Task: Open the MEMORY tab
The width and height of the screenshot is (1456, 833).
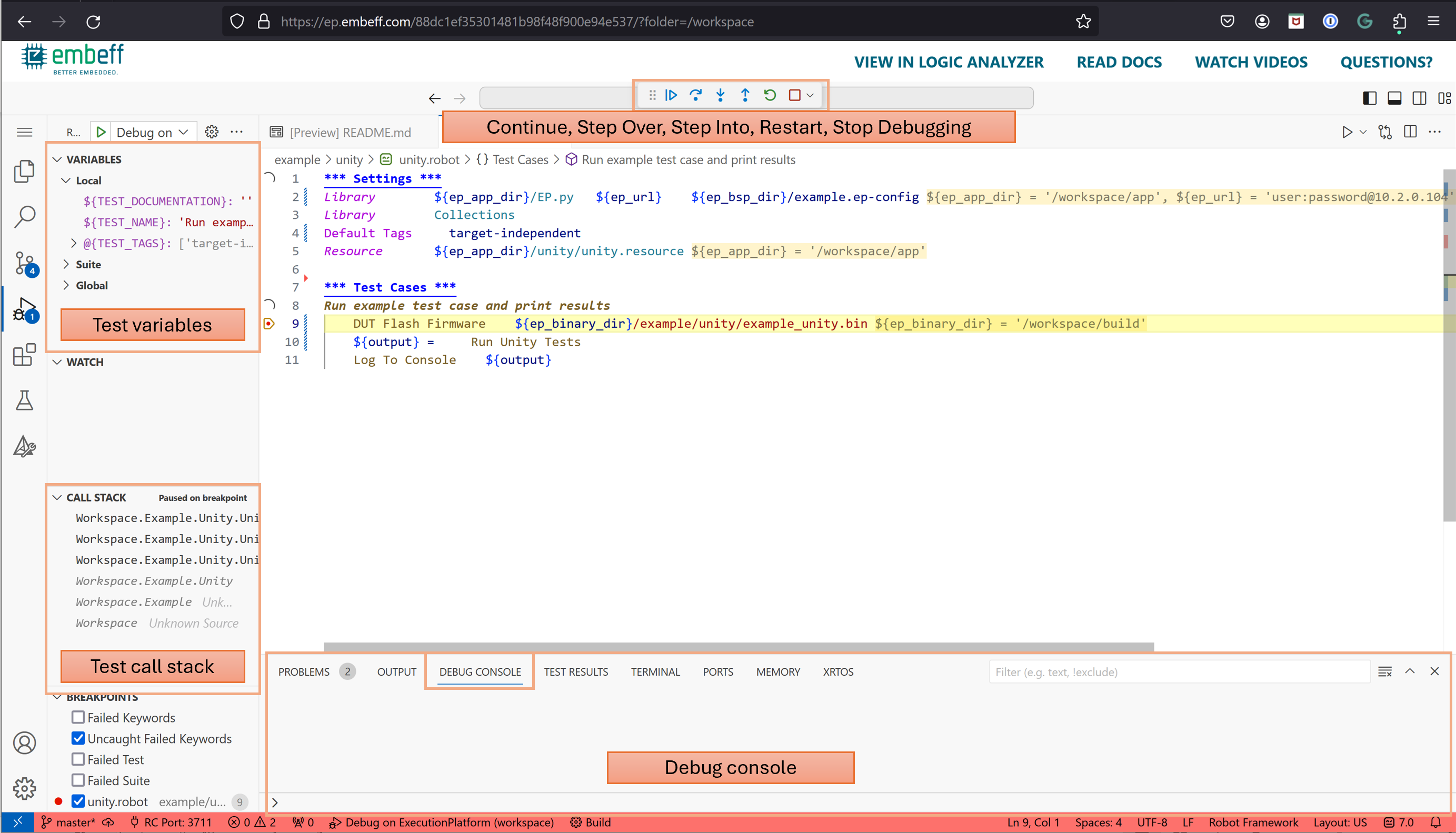Action: 778,671
